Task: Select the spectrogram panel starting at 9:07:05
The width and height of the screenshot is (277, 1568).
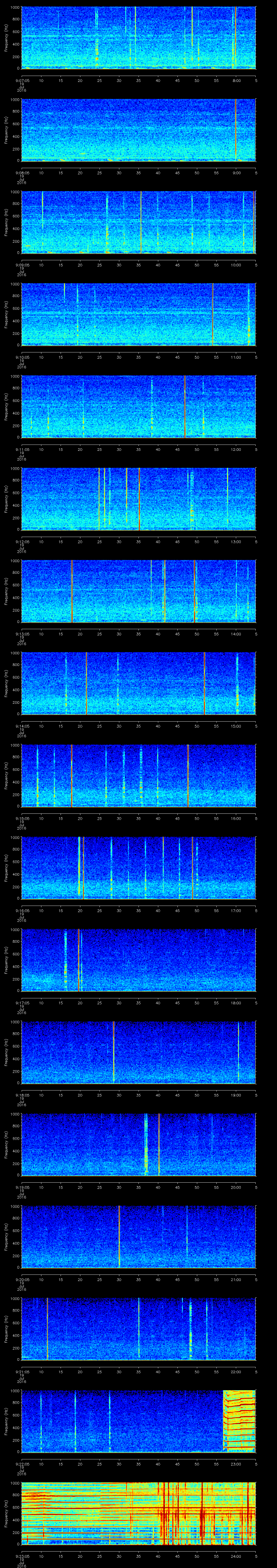Action: click(139, 38)
